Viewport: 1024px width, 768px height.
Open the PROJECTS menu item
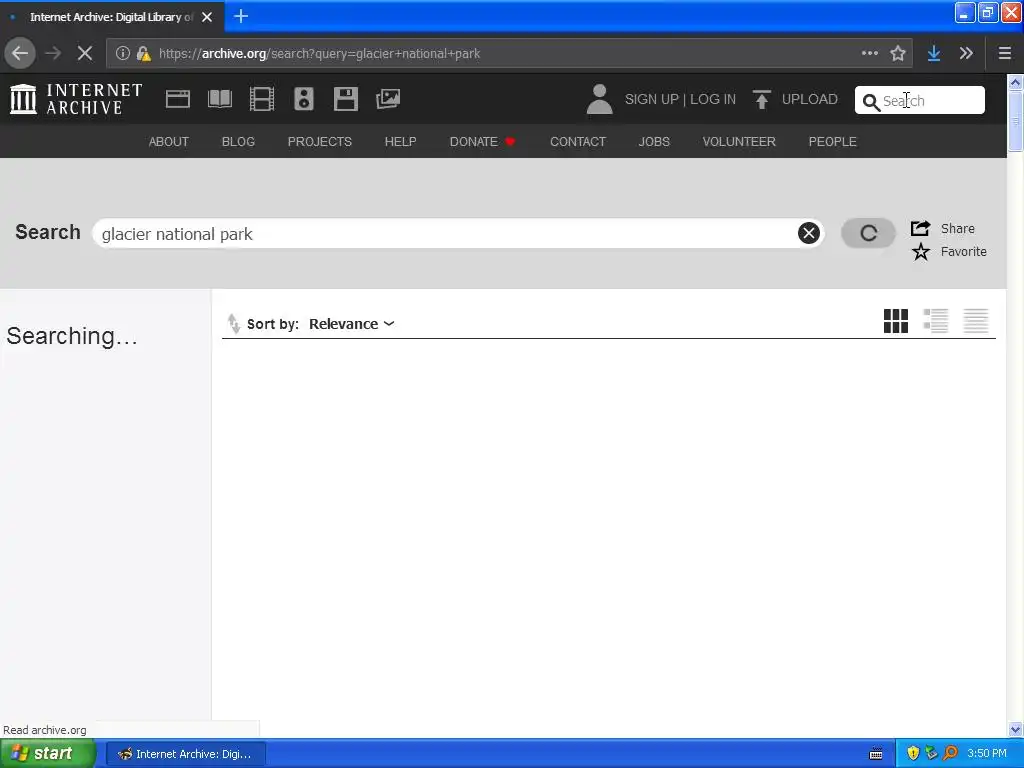pyautogui.click(x=320, y=141)
